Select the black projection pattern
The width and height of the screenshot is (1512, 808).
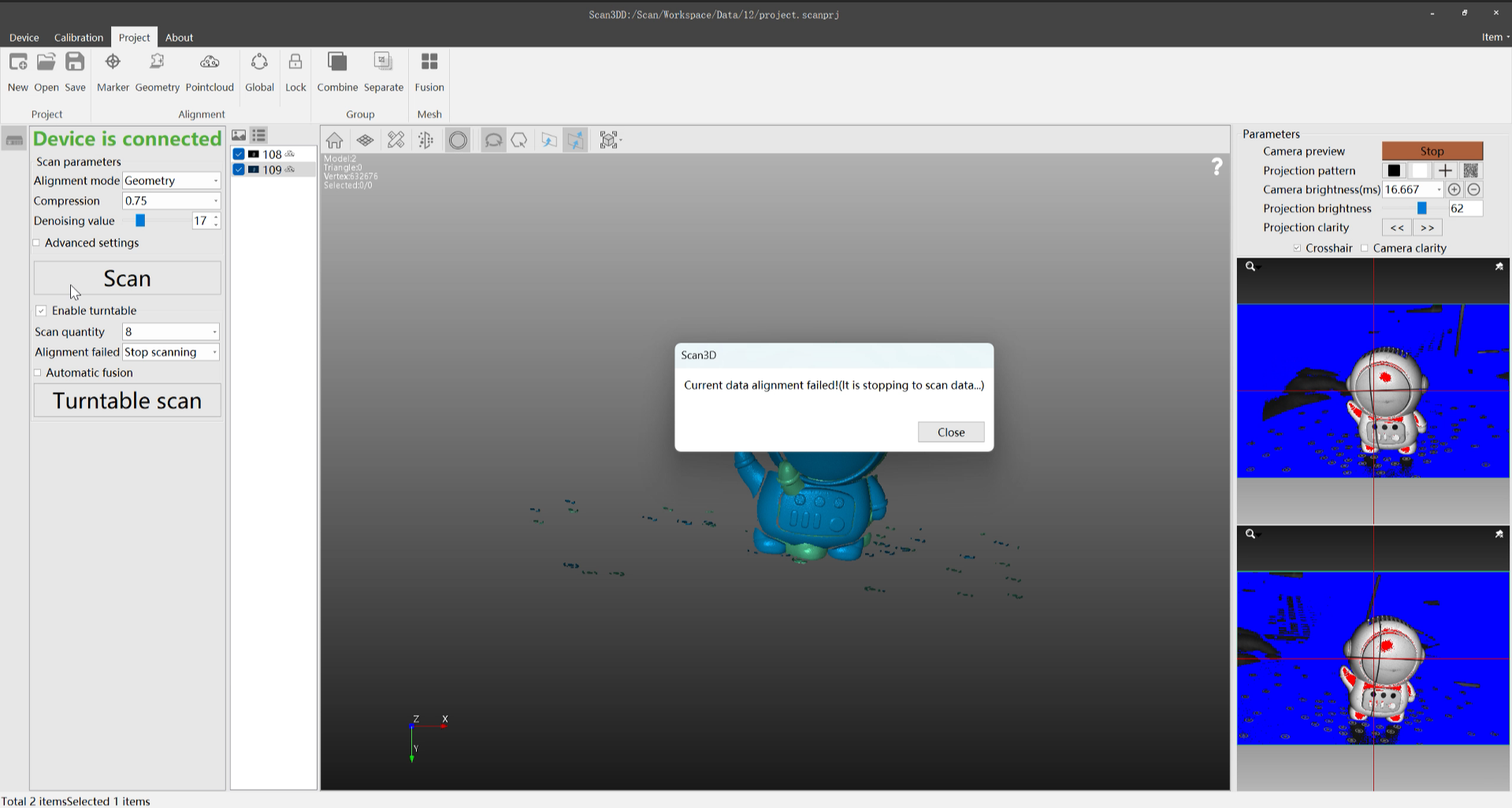pyautogui.click(x=1394, y=171)
